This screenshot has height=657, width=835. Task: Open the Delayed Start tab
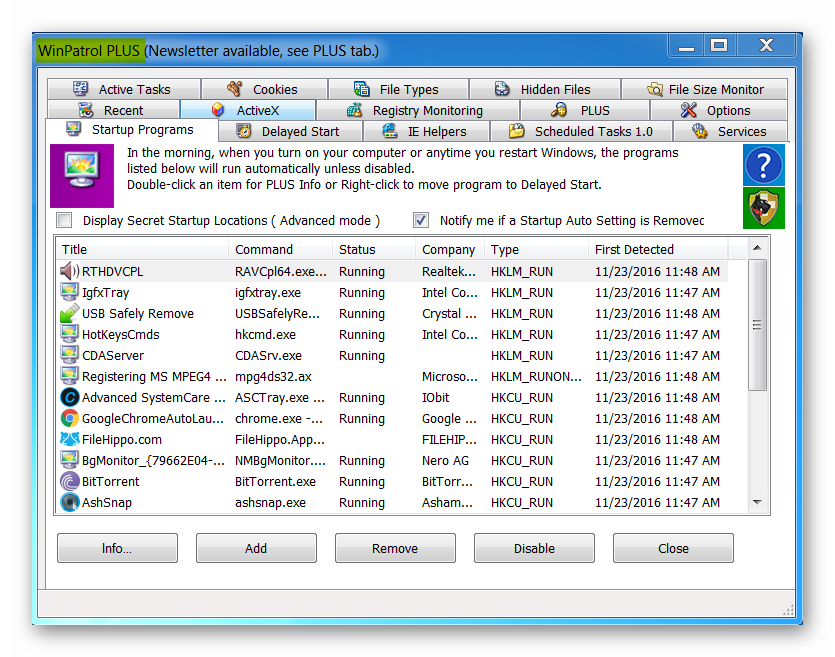[291, 131]
